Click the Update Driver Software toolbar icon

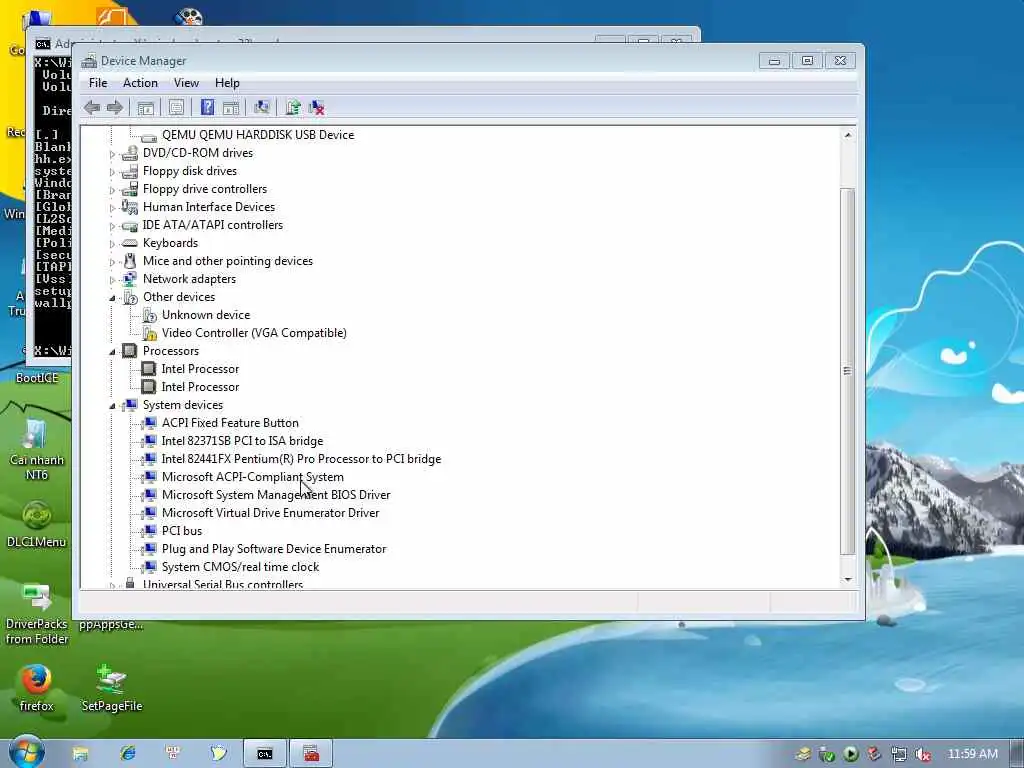[293, 107]
